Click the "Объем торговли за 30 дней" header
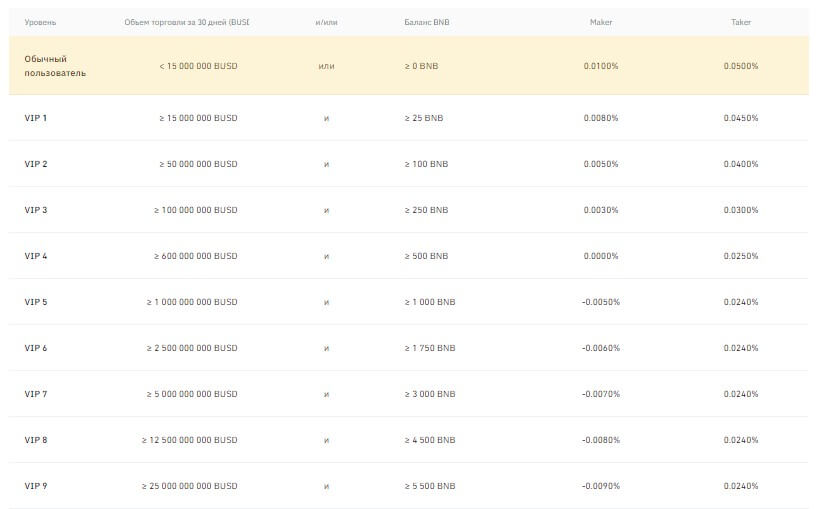 click(186, 22)
